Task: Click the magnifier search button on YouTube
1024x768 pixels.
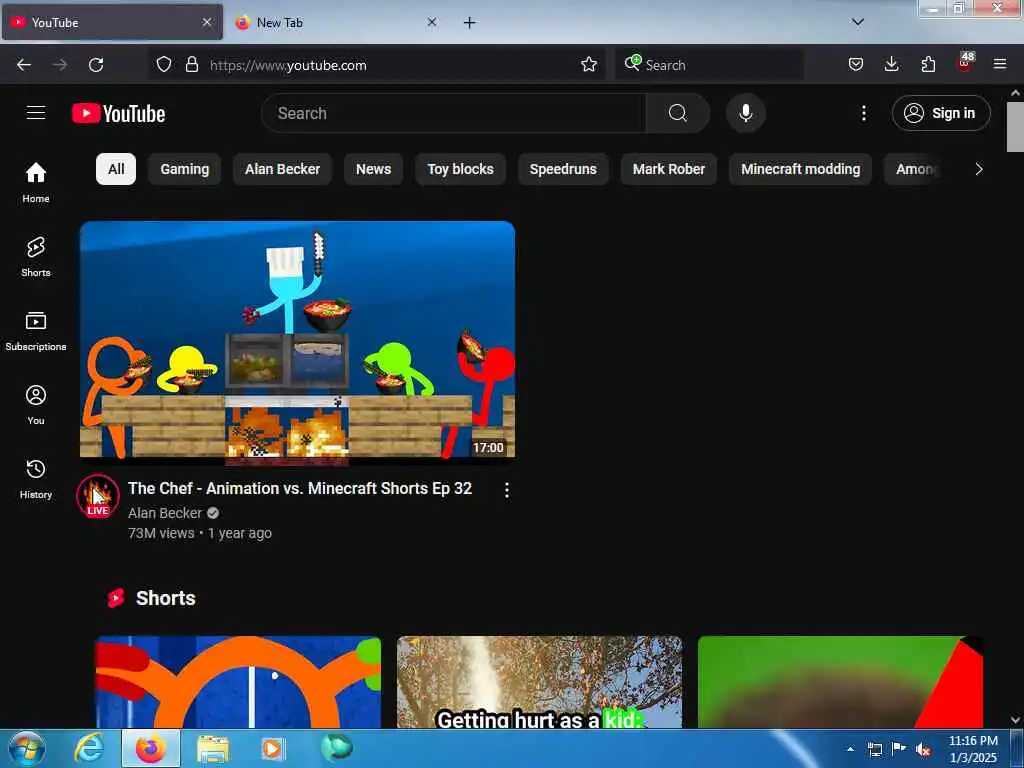Action: (x=677, y=113)
